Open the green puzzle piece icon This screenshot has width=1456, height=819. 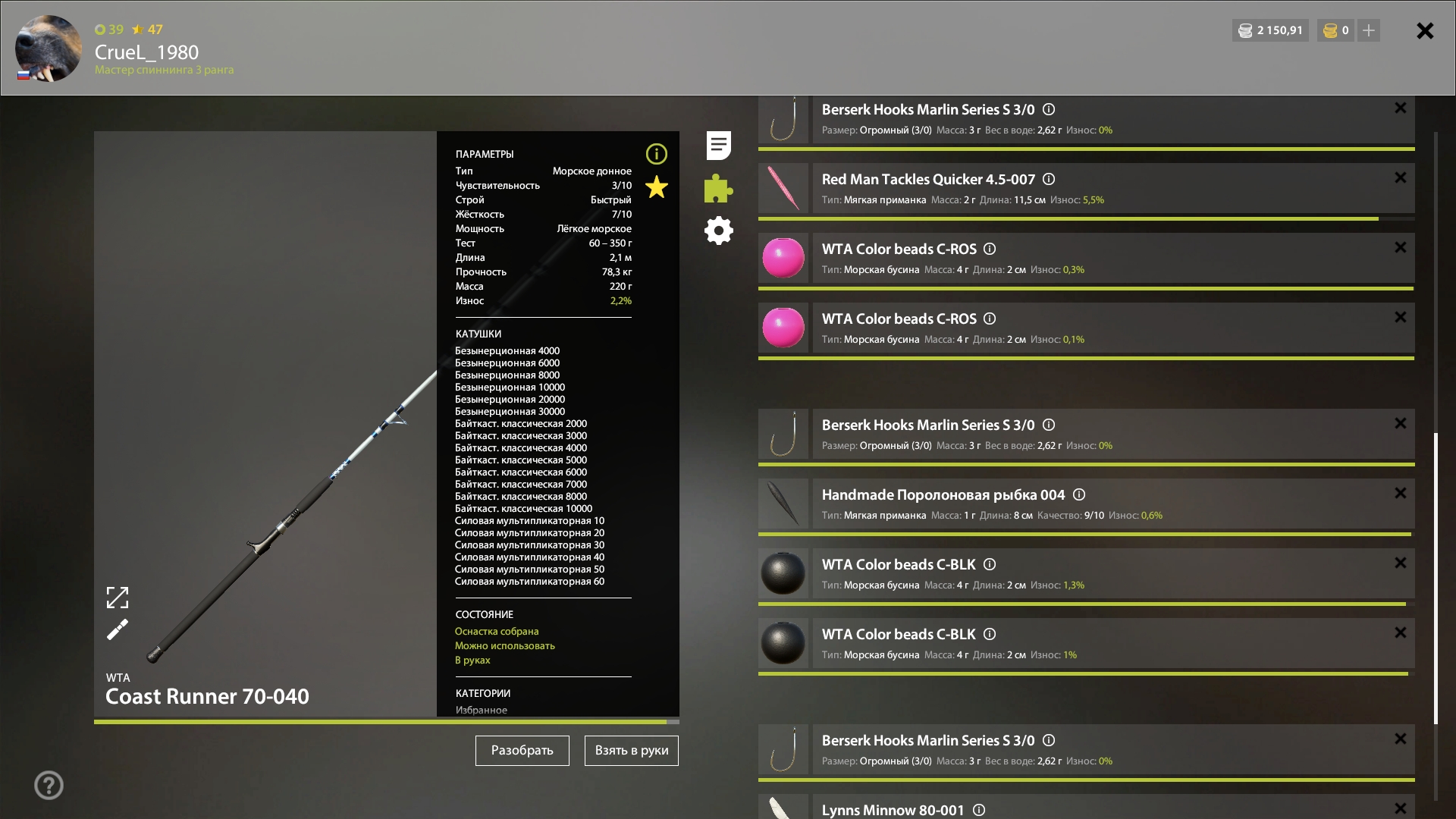(x=718, y=188)
